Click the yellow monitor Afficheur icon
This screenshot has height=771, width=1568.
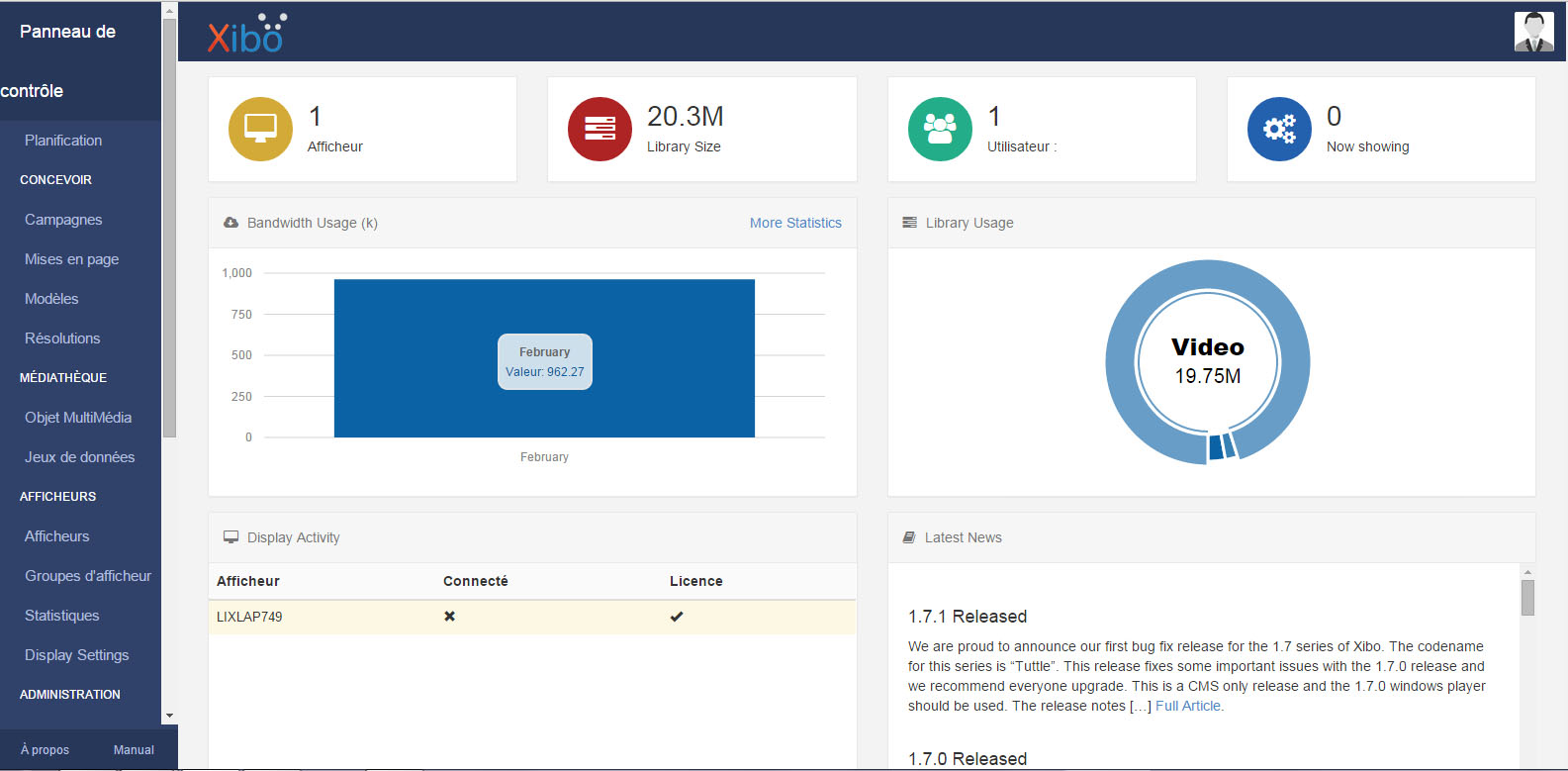[x=260, y=129]
